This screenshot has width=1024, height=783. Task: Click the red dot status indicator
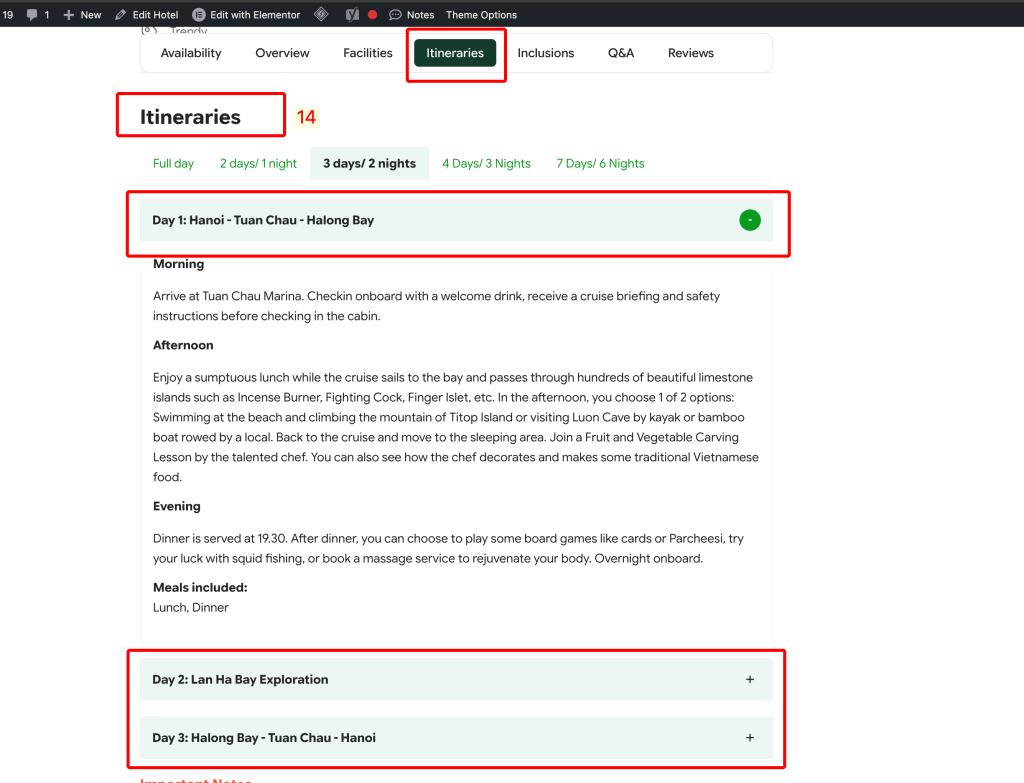tap(373, 15)
